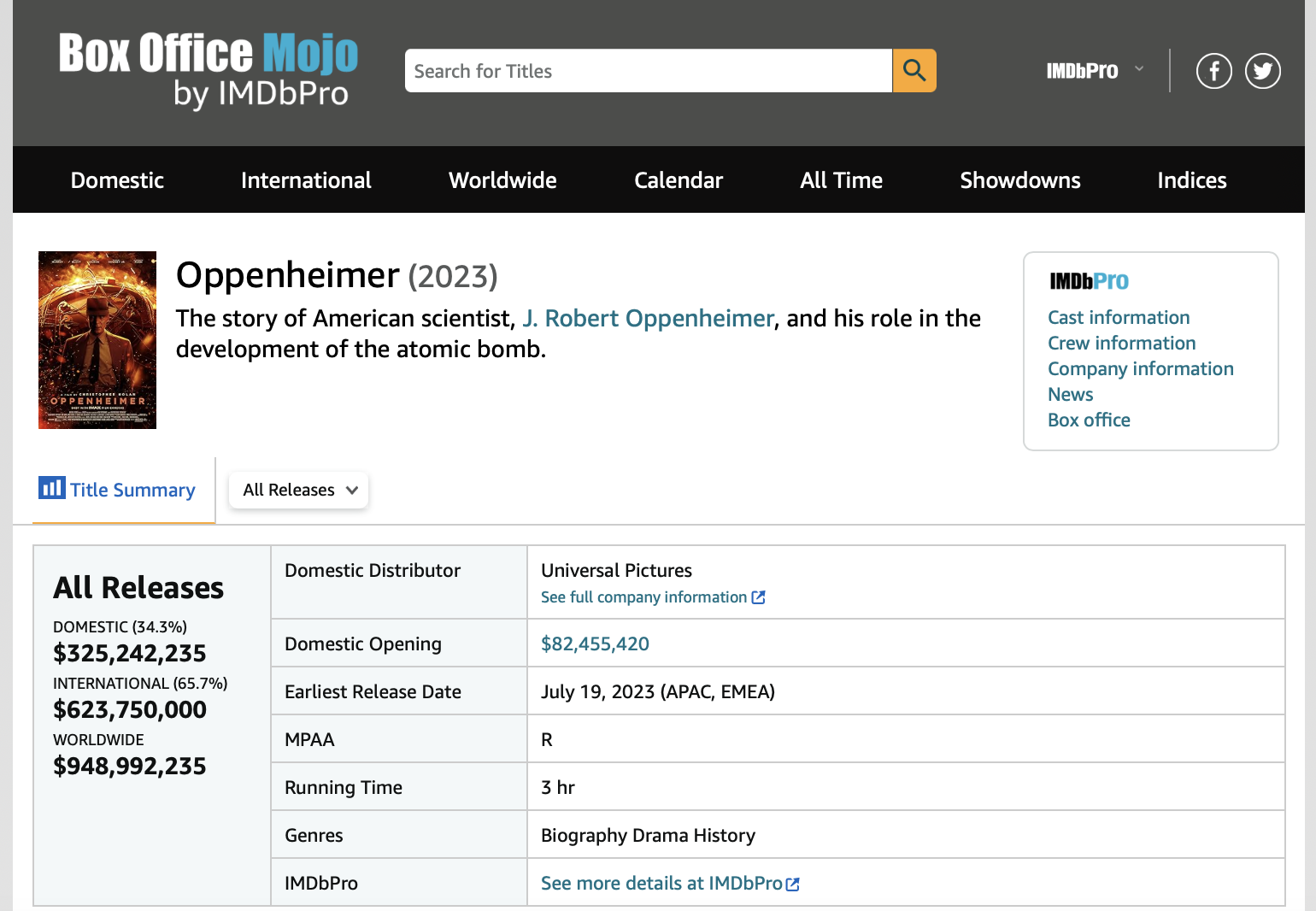Click the Oppenheimer (2023) title heading

[x=337, y=275]
